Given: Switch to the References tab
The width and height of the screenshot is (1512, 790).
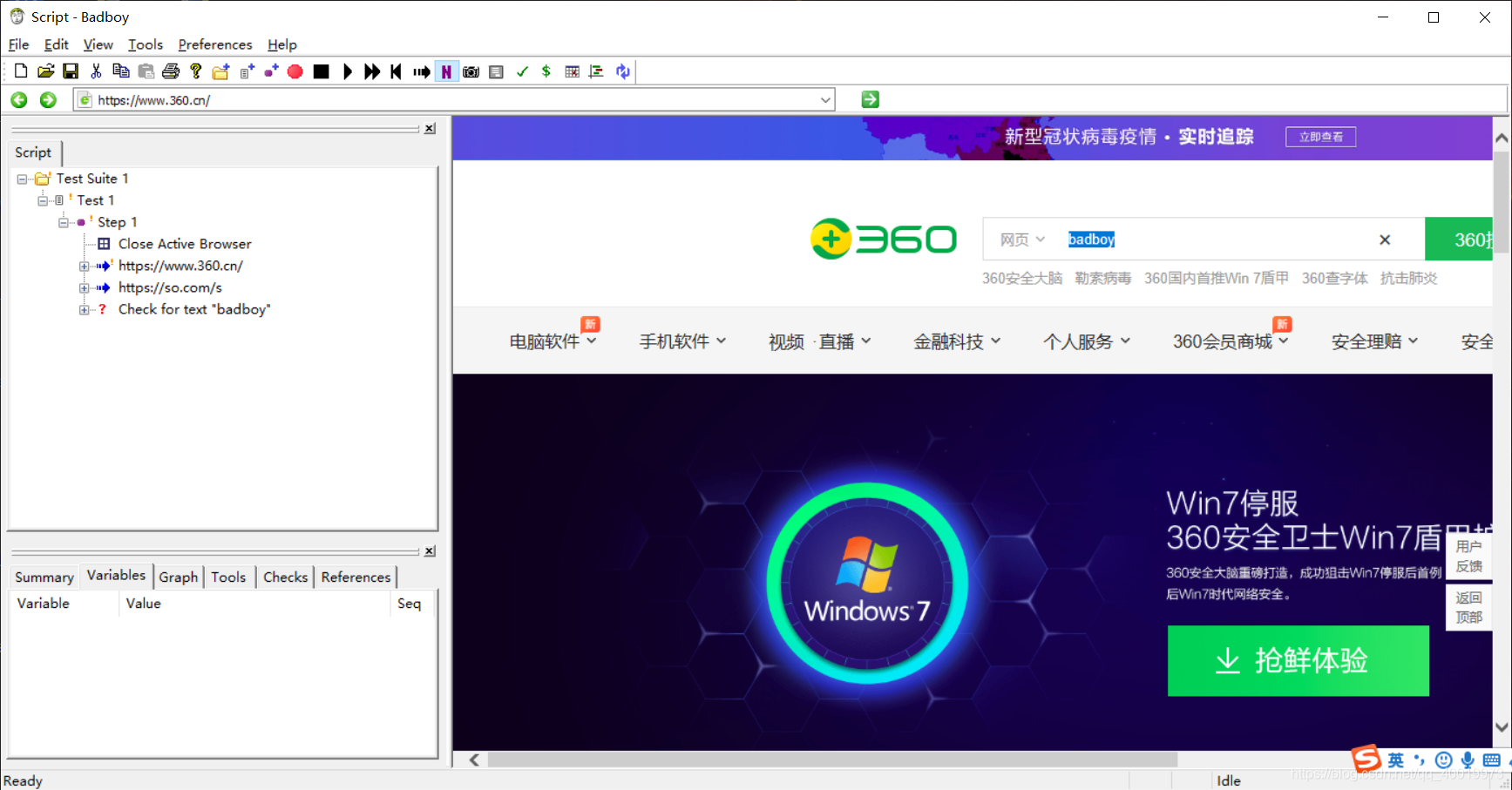Looking at the screenshot, I should pos(356,577).
